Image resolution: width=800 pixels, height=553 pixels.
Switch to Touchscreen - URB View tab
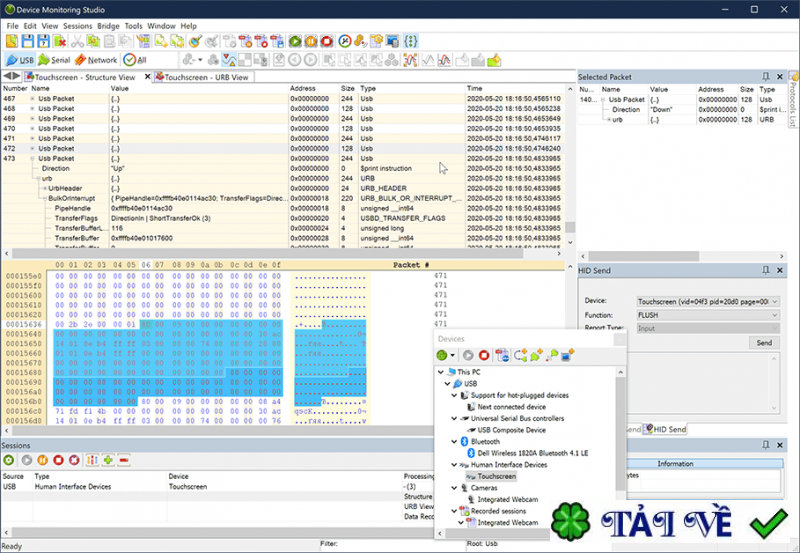[x=202, y=77]
